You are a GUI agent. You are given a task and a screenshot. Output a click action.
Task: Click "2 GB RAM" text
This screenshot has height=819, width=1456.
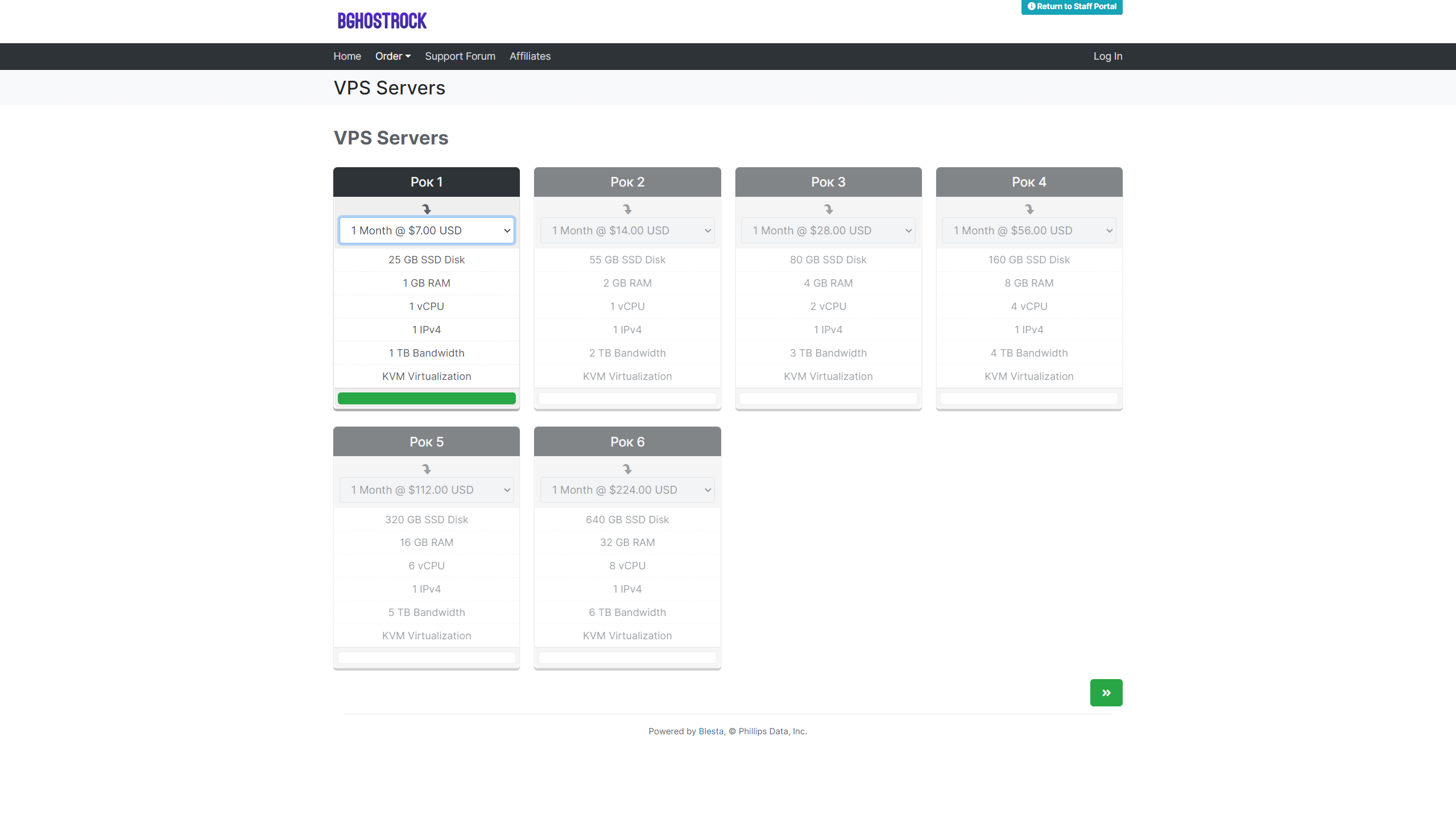tap(627, 283)
